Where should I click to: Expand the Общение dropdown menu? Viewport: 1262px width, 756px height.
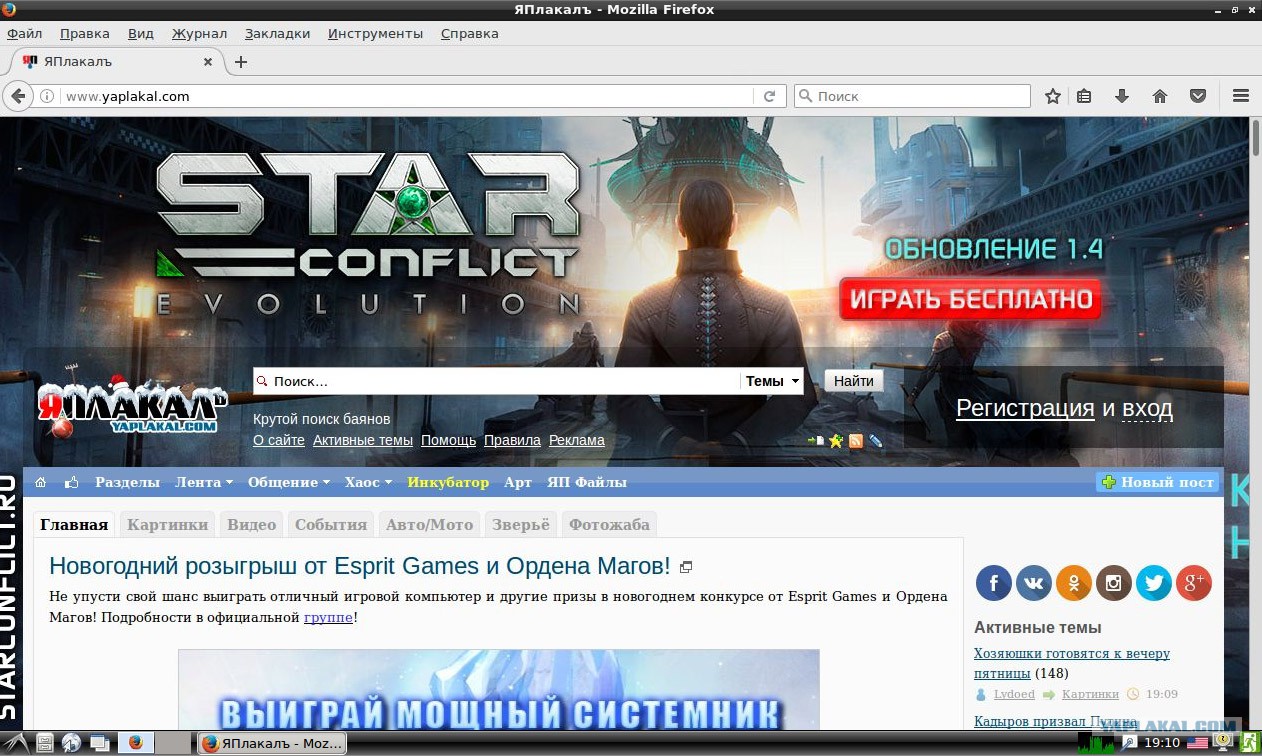[289, 482]
